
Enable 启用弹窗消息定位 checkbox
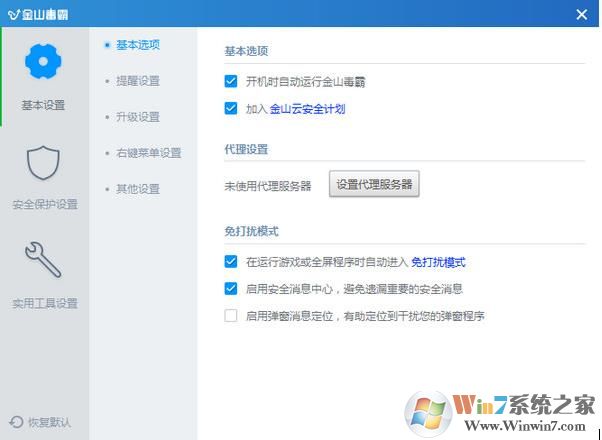[231, 316]
